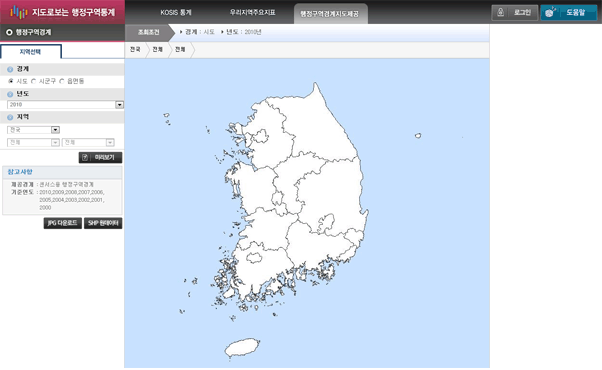Image resolution: width=602 pixels, height=370 pixels.
Task: Click the 지도로보는 행정구역통계 title link
Action: pyautogui.click(x=73, y=12)
